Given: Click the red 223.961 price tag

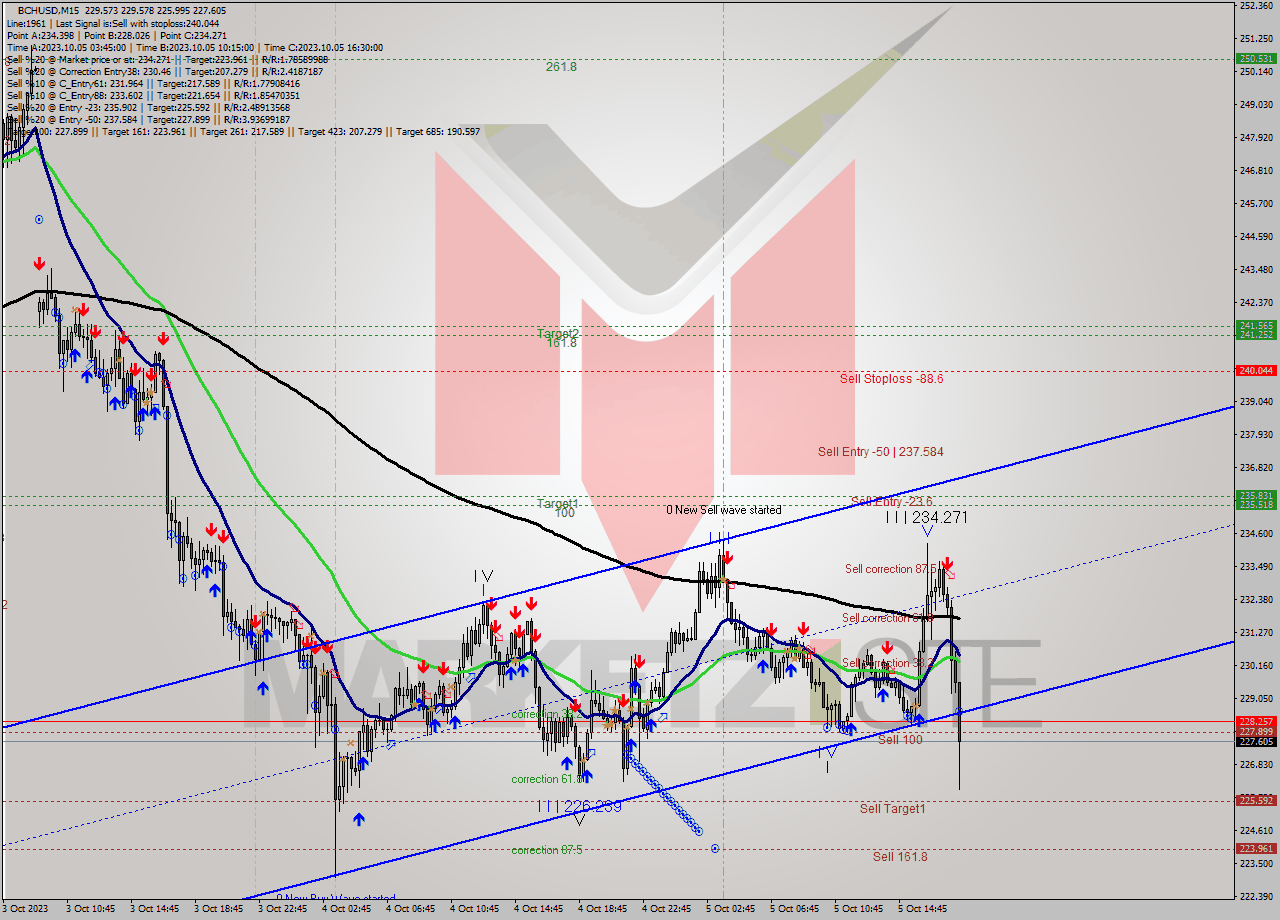Looking at the screenshot, I should coord(1256,849).
